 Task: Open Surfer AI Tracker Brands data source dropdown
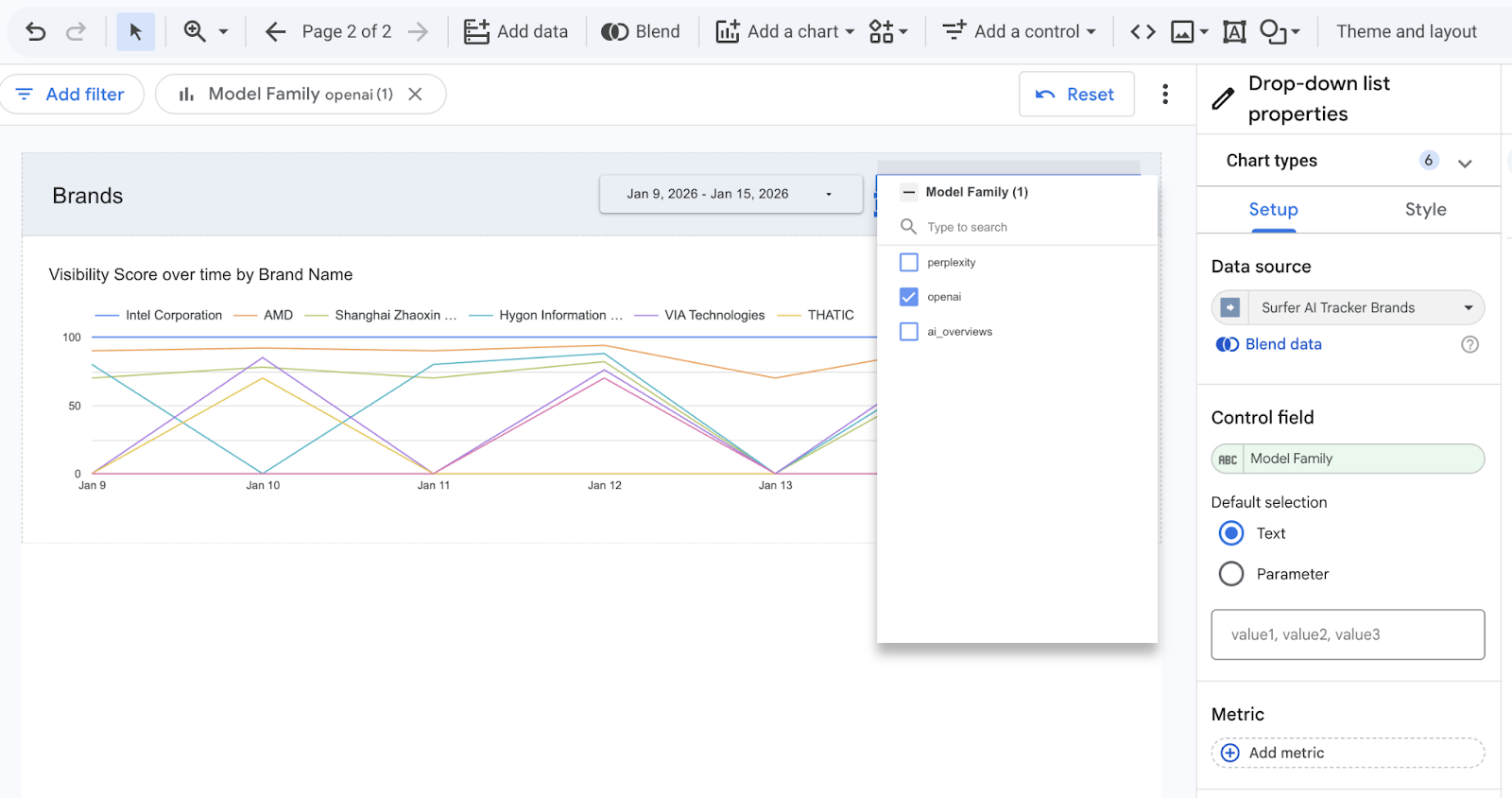[x=1468, y=307]
